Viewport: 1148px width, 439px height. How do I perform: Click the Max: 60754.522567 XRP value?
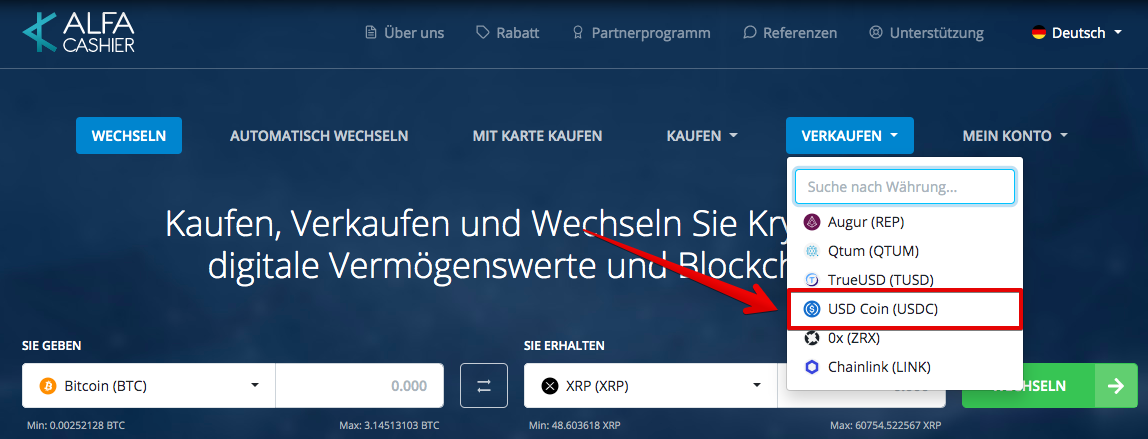(x=886, y=425)
